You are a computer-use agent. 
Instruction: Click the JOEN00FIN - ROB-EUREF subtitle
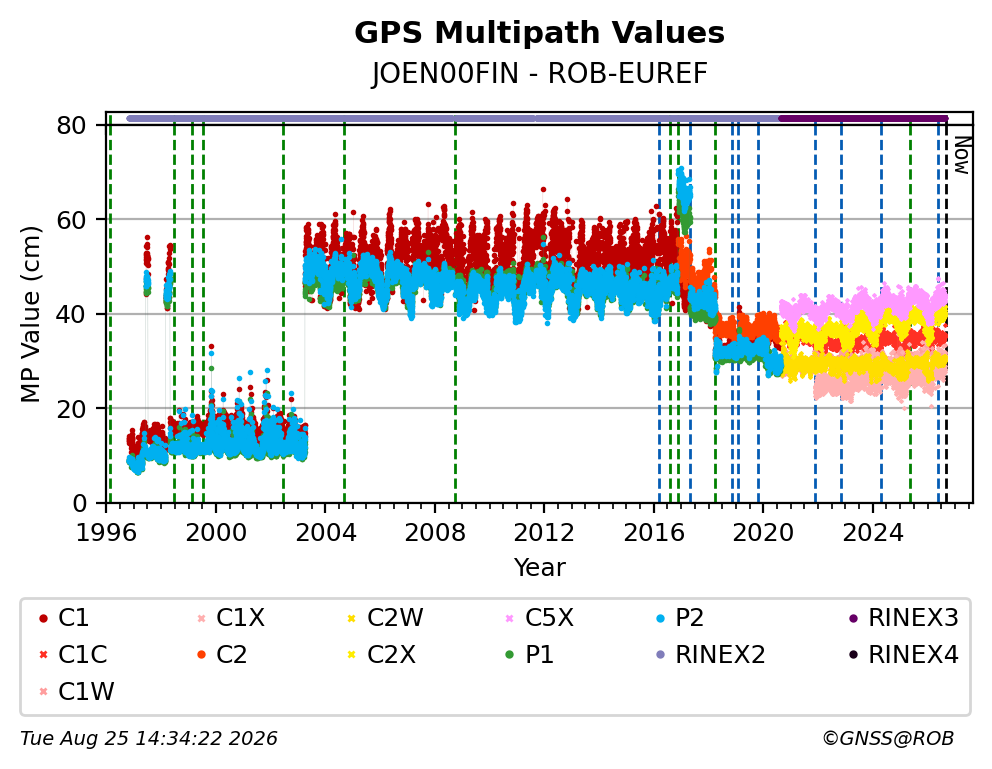539,74
